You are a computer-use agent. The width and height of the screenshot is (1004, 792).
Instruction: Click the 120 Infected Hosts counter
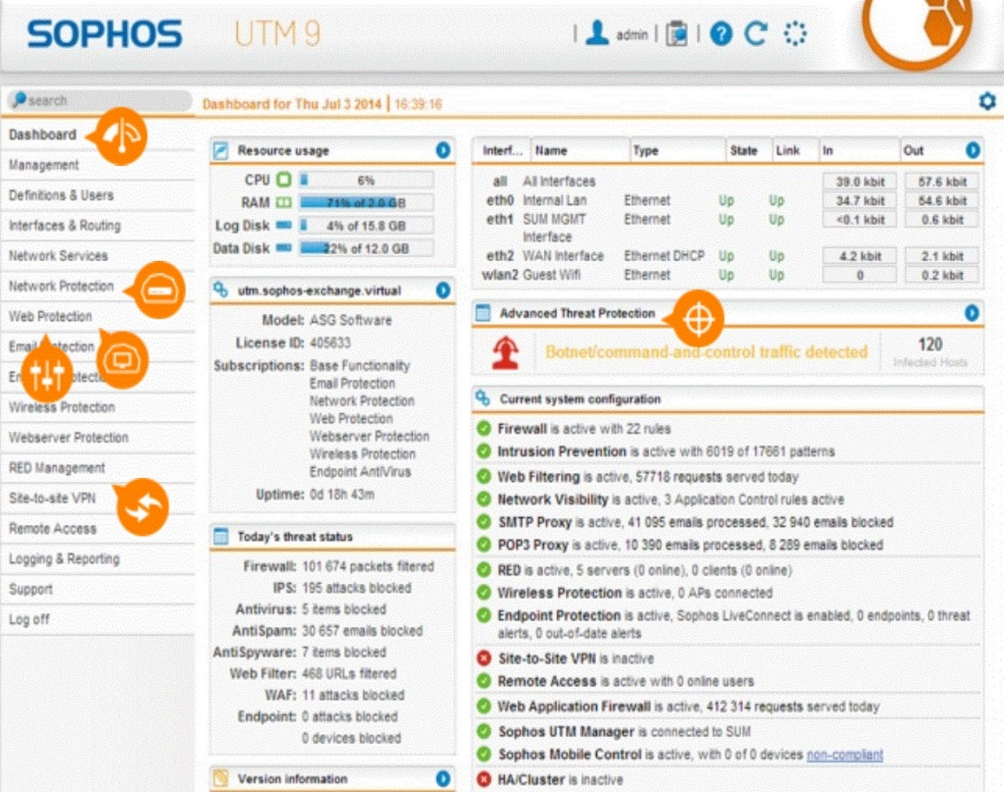(x=930, y=352)
